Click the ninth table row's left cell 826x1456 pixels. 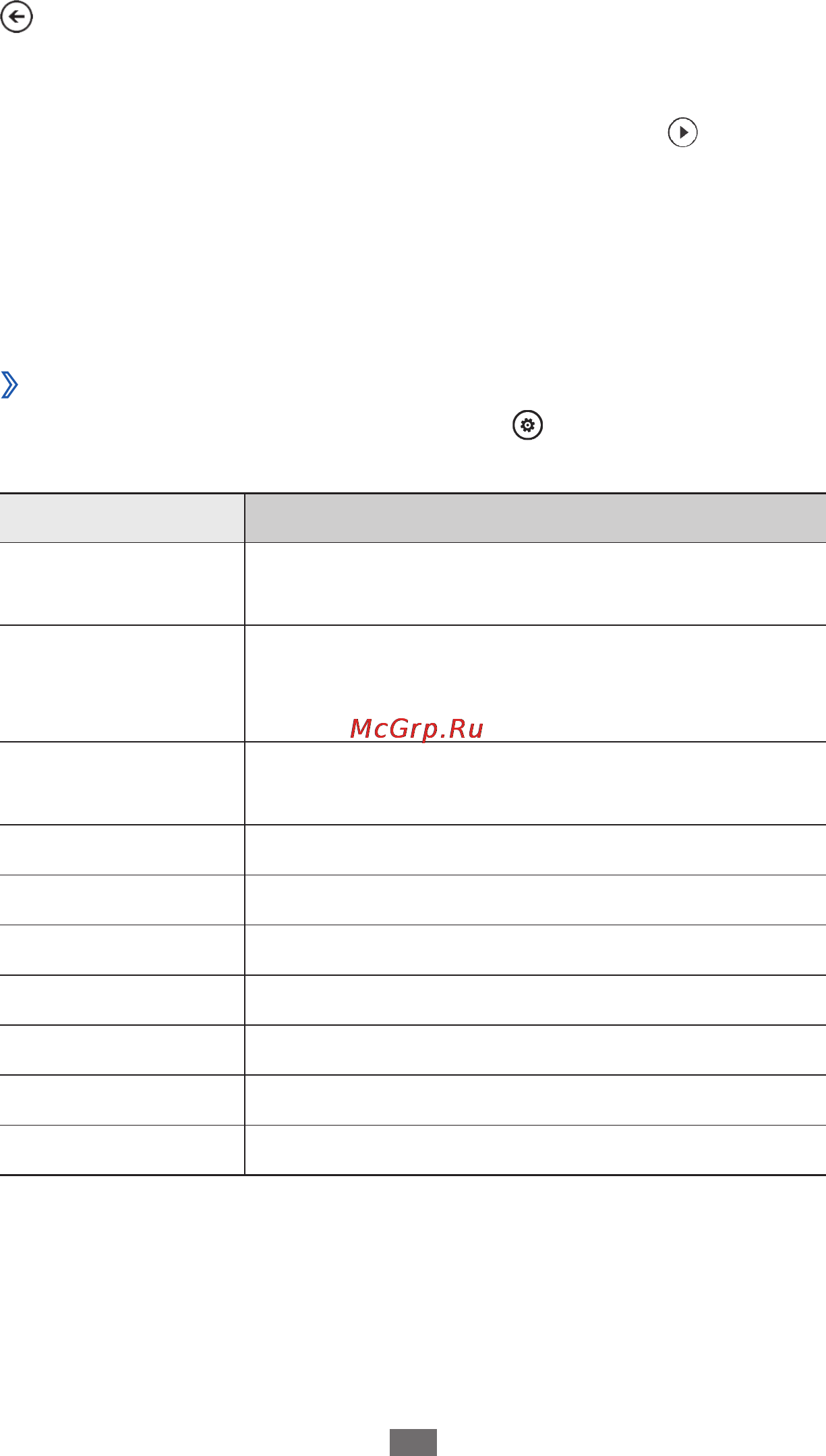(x=122, y=1100)
